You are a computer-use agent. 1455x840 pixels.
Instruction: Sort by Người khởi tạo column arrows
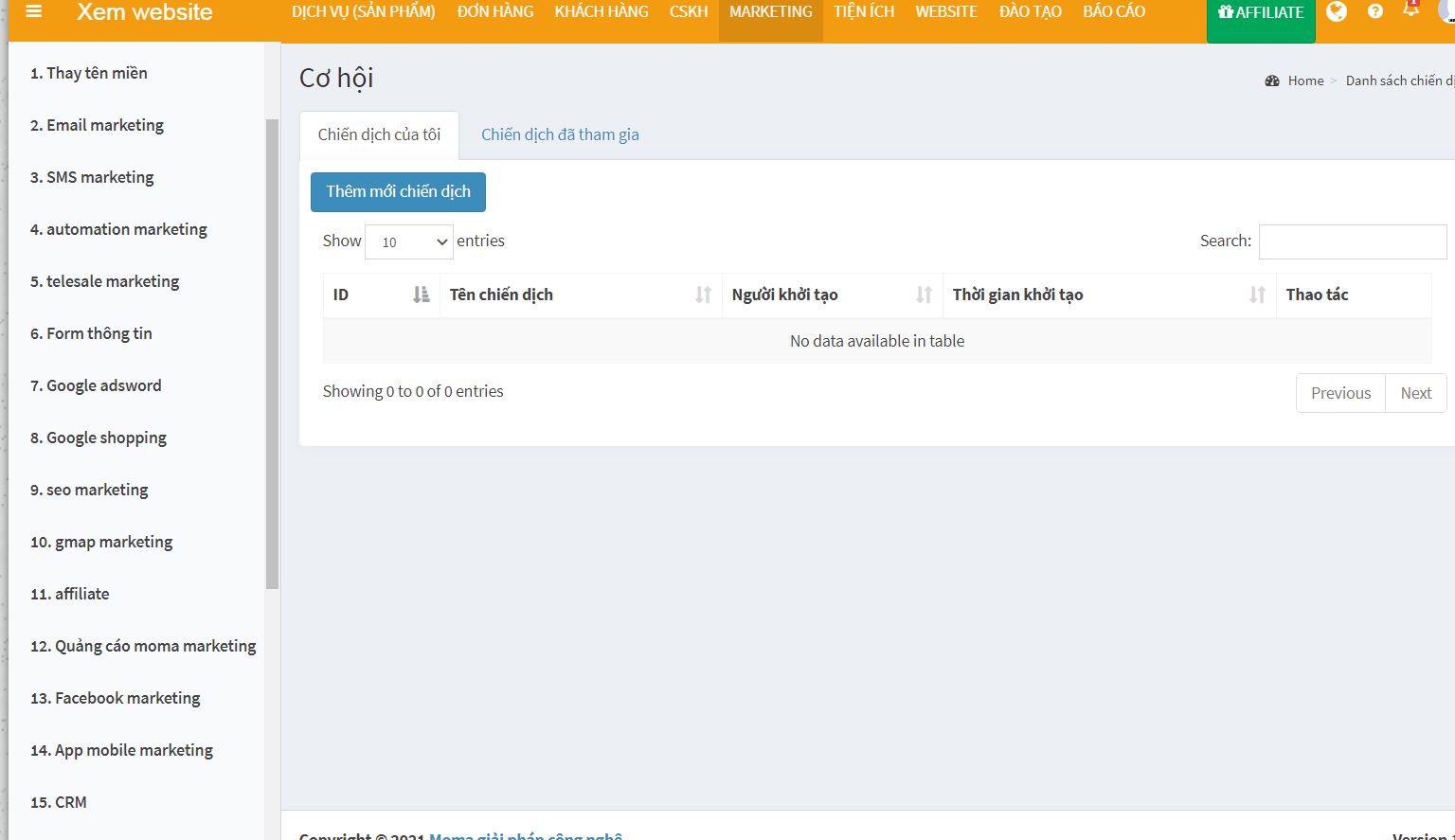pyautogui.click(x=924, y=295)
